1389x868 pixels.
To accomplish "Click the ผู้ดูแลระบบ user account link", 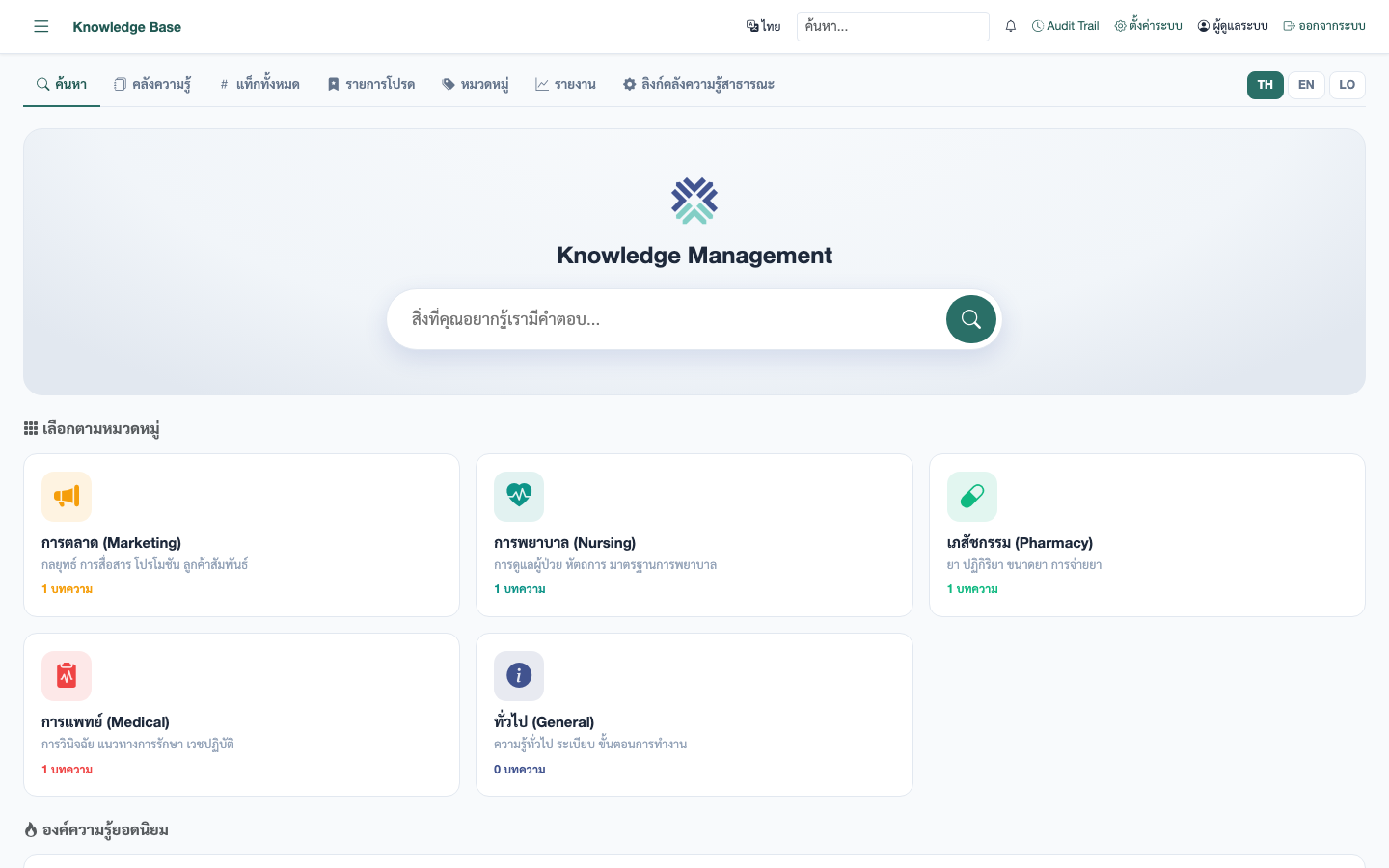I will (1233, 26).
